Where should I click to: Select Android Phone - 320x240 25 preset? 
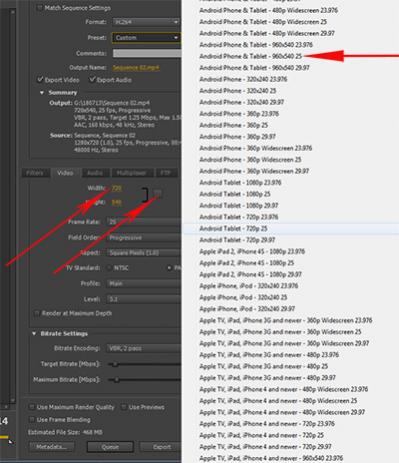click(x=238, y=91)
